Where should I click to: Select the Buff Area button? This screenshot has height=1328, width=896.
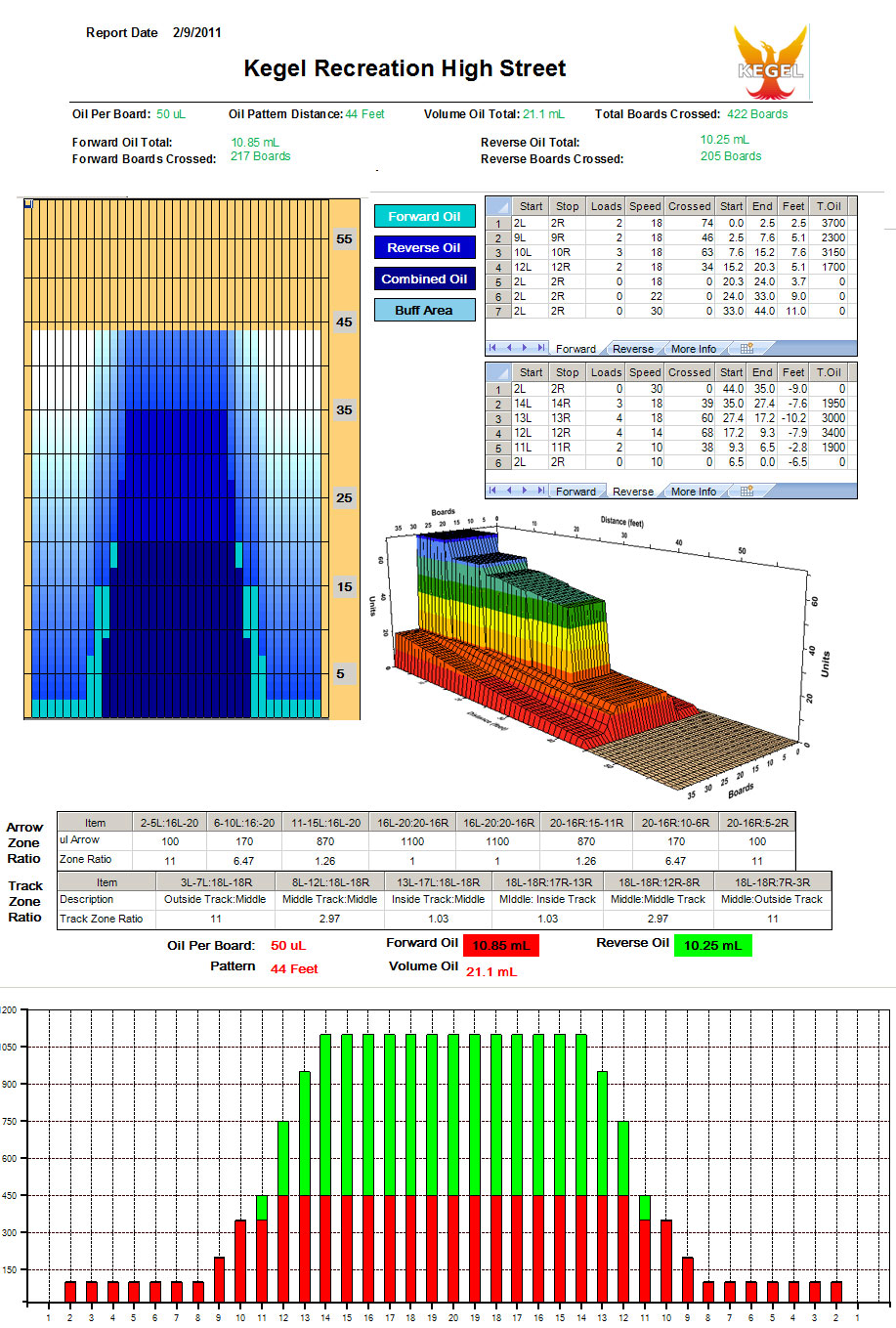pyautogui.click(x=424, y=311)
